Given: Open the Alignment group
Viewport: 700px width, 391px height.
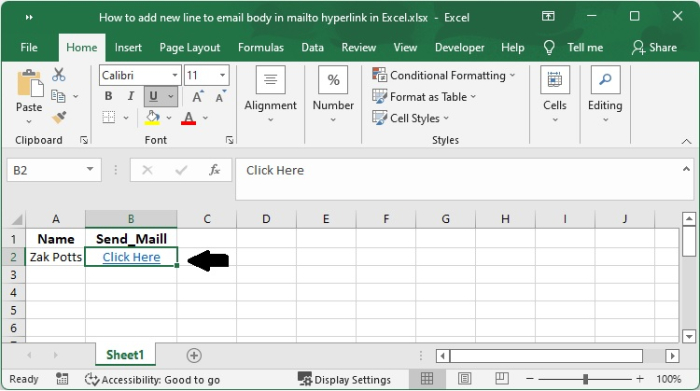Looking at the screenshot, I should pos(270,95).
